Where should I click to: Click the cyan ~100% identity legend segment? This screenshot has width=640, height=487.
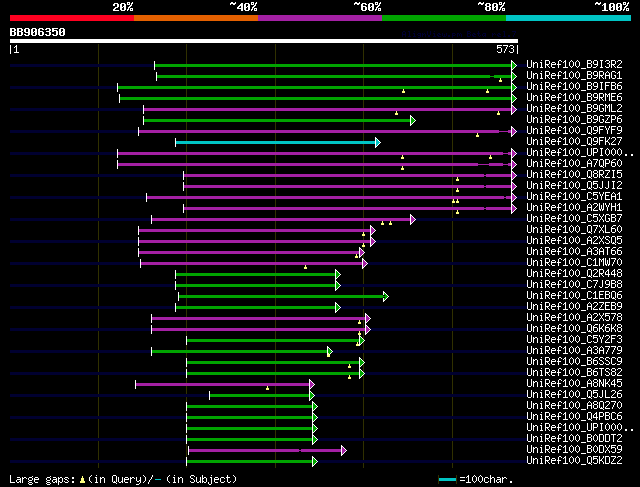pyautogui.click(x=569, y=18)
